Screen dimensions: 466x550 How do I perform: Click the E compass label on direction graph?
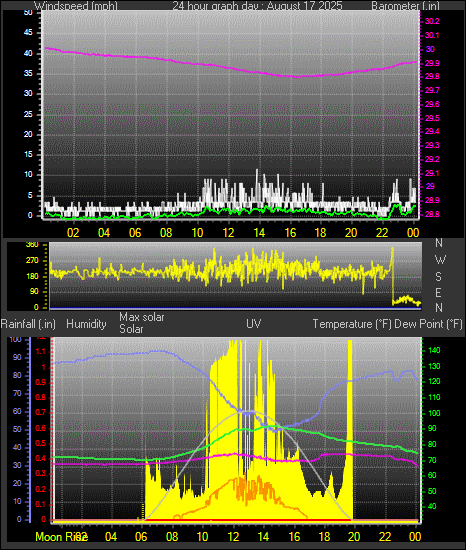coord(438,292)
